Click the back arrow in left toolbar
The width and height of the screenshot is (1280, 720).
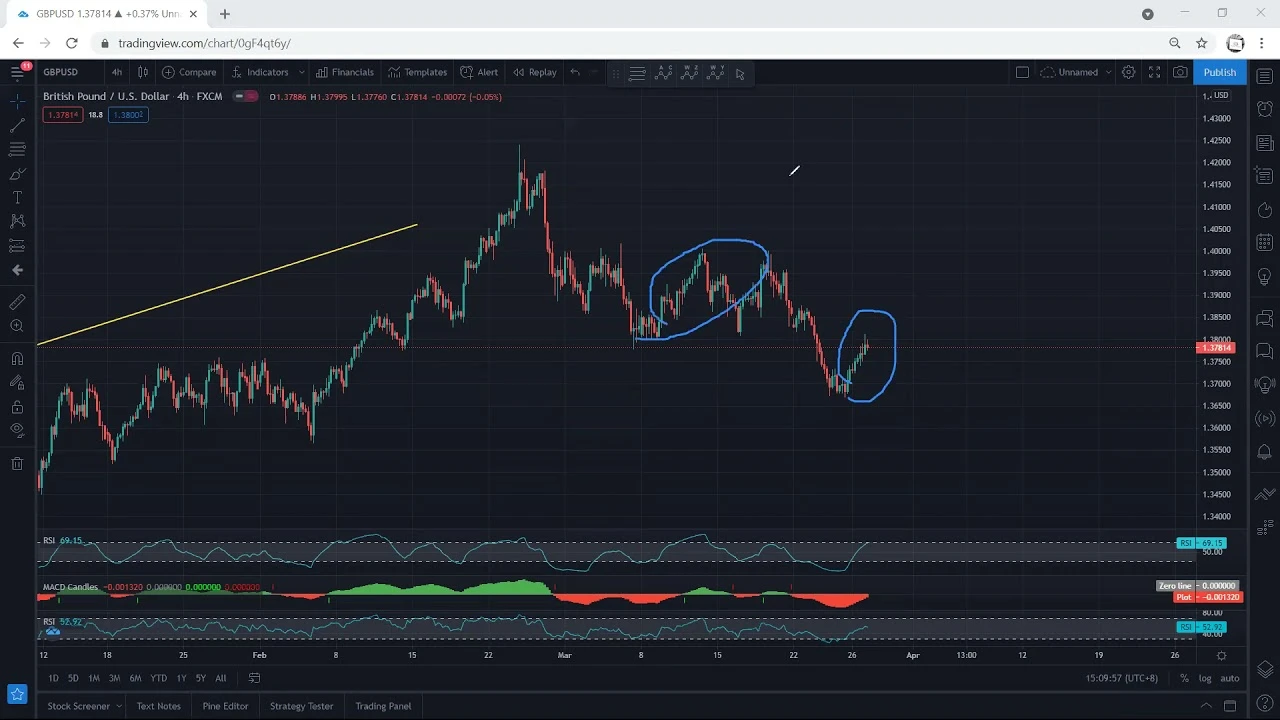17,270
